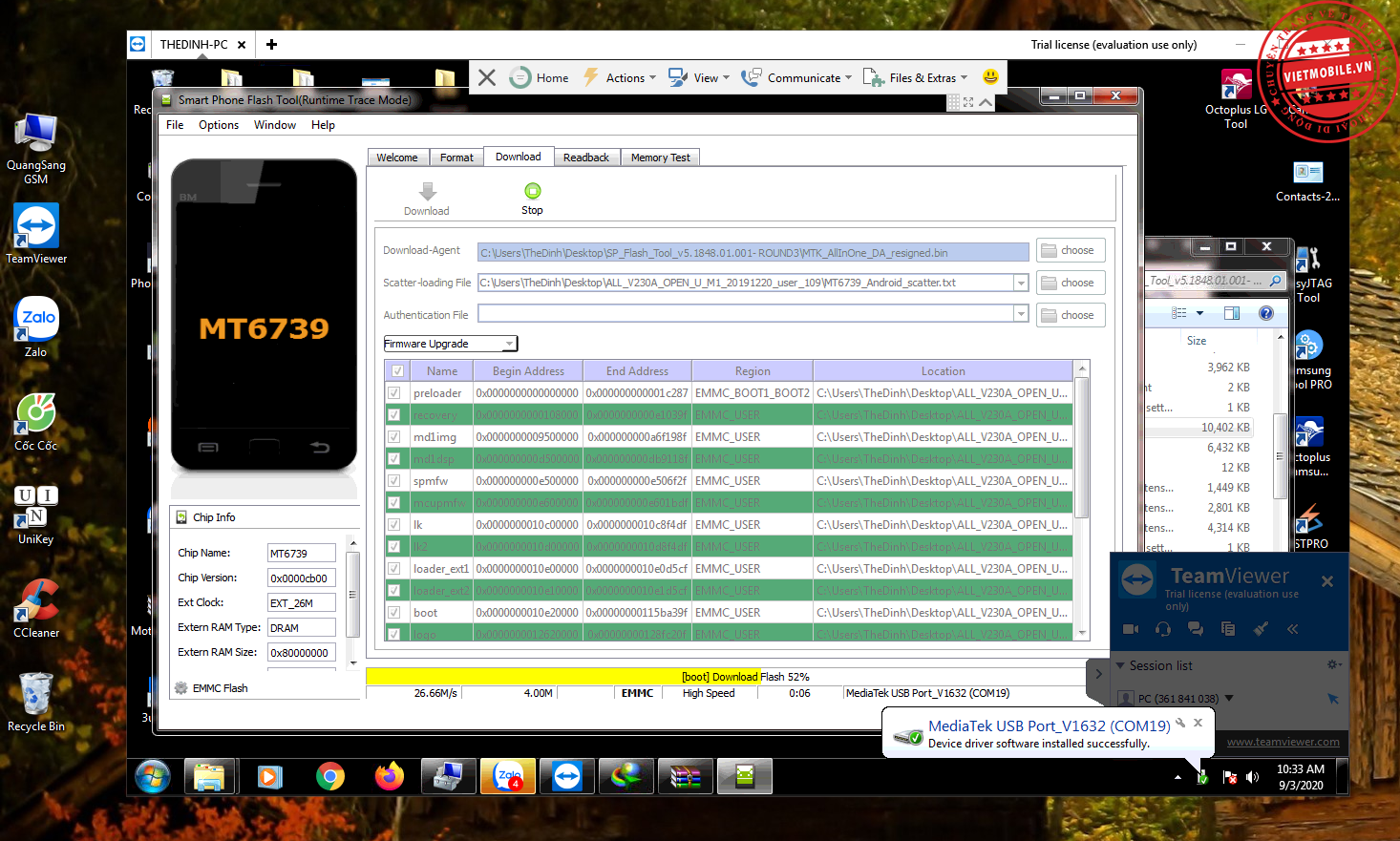Open Files & Extras menu
Screen dimensions: 1400x841
(915, 77)
